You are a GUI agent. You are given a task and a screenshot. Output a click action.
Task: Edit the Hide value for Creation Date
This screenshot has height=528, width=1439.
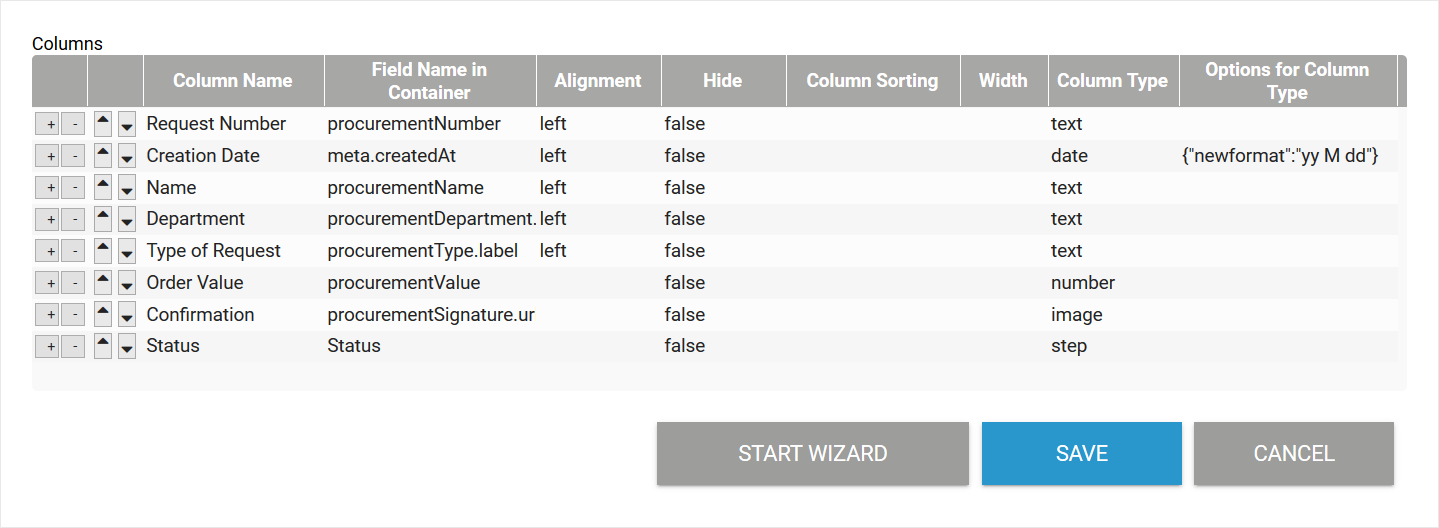point(684,156)
